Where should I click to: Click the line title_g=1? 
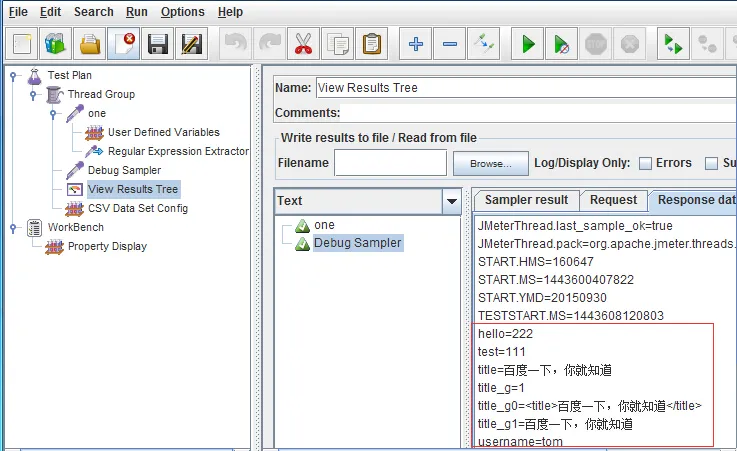point(501,388)
